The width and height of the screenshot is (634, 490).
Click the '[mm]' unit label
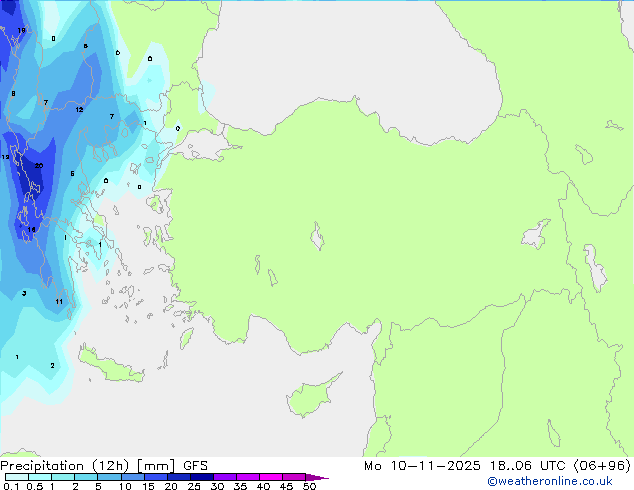tap(156, 466)
